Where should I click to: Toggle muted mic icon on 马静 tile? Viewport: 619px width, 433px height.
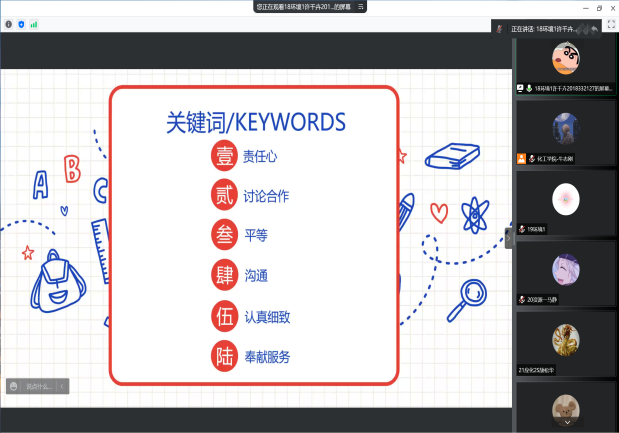522,299
